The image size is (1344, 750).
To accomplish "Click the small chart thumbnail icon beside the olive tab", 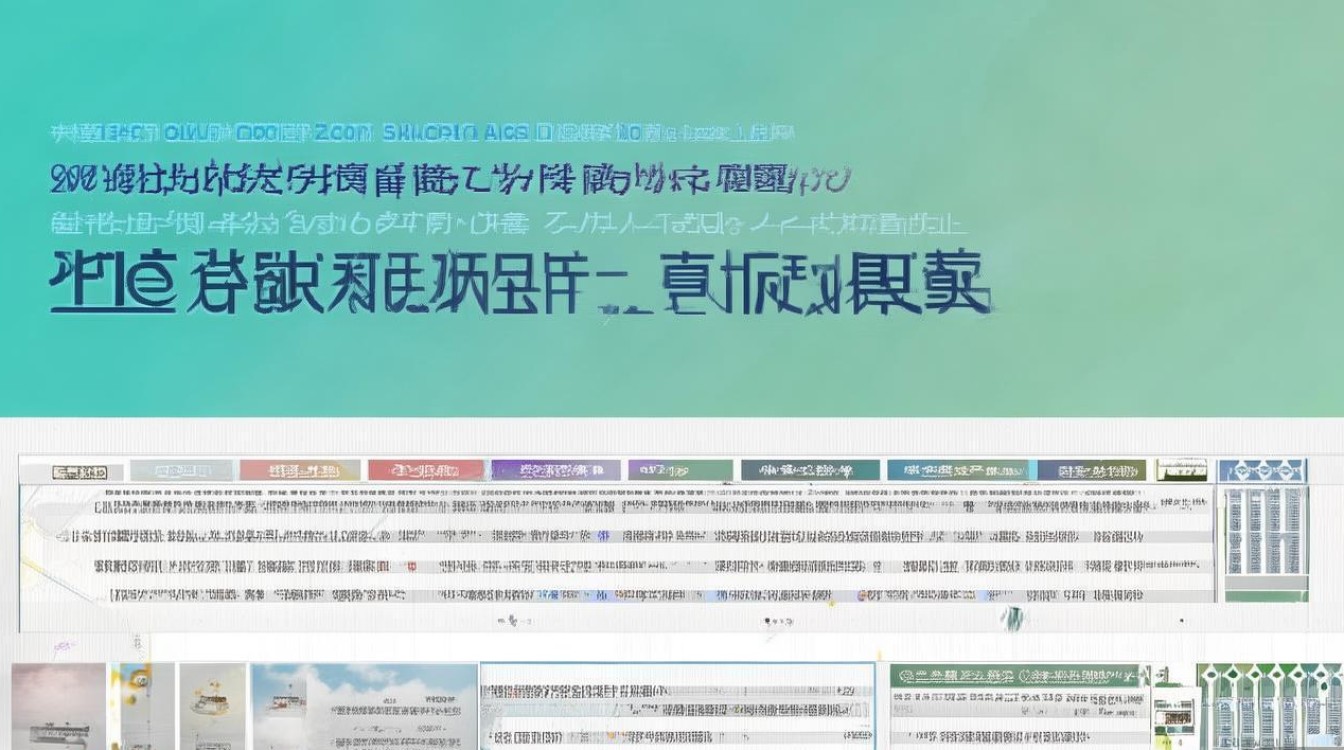I will click(1180, 468).
